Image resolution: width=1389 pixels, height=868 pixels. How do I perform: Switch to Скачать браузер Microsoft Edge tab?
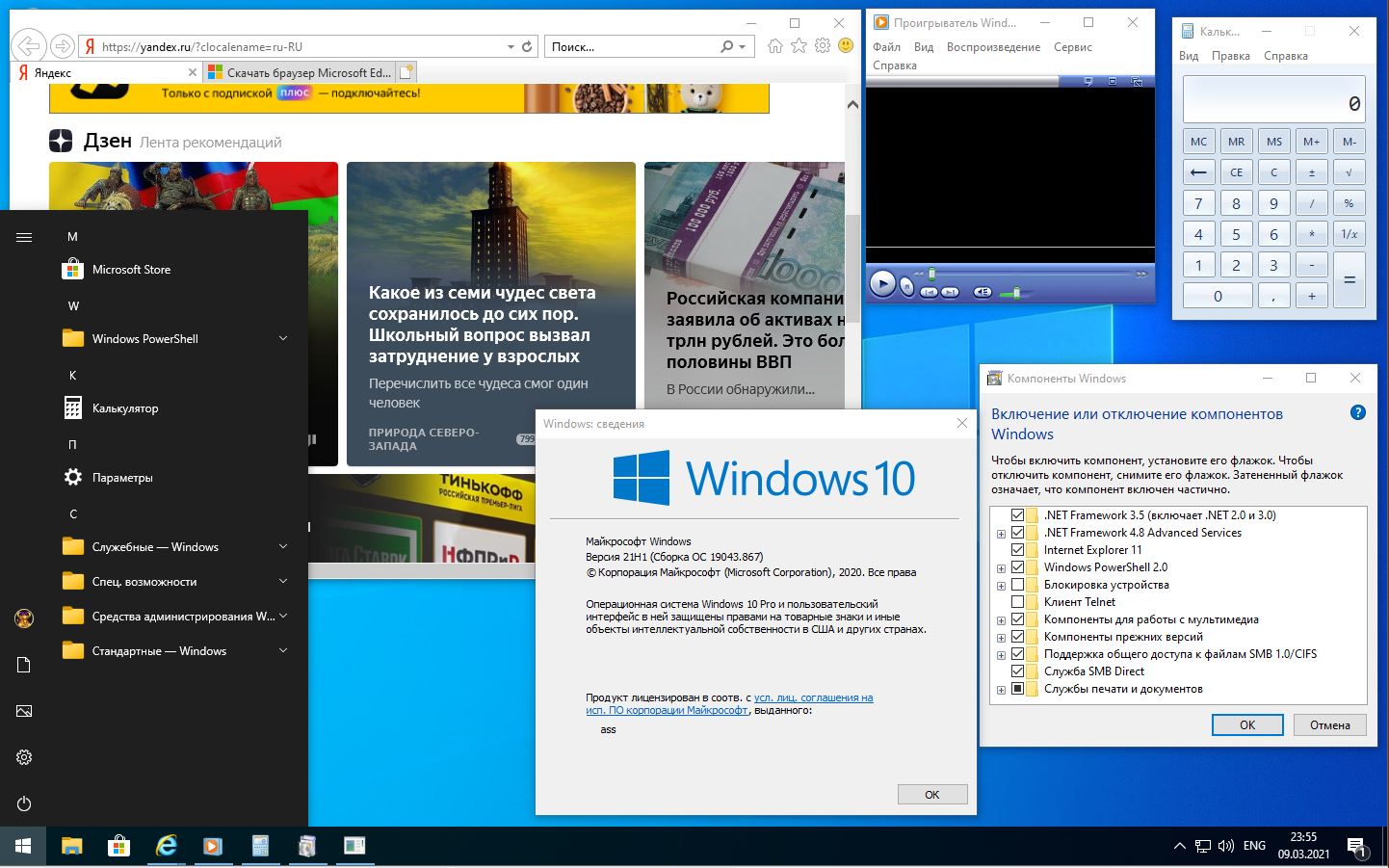pos(300,72)
